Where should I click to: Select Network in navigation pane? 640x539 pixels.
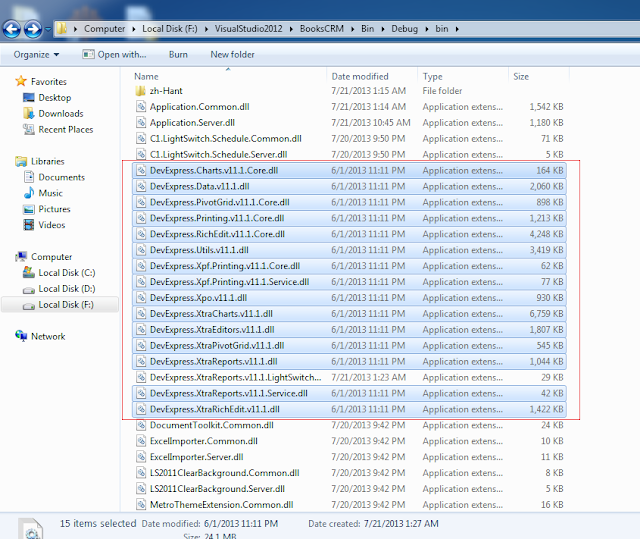click(x=48, y=336)
